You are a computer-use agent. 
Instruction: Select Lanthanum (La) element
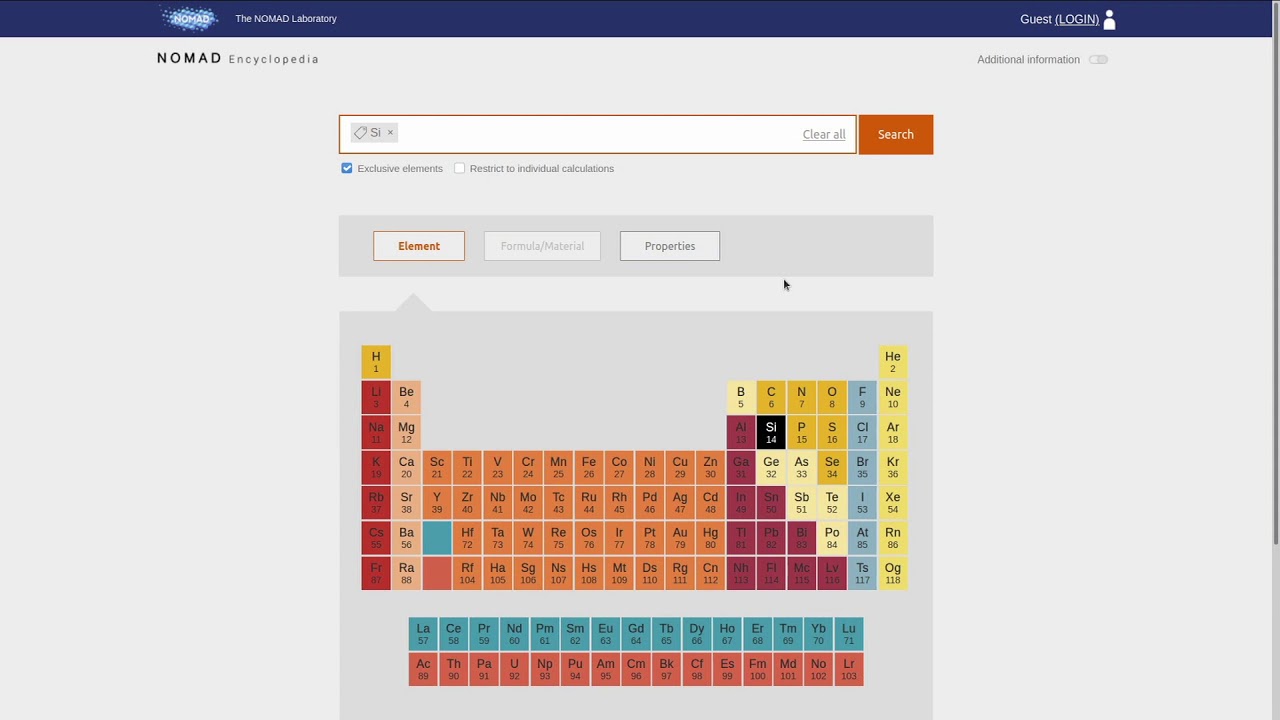(423, 634)
